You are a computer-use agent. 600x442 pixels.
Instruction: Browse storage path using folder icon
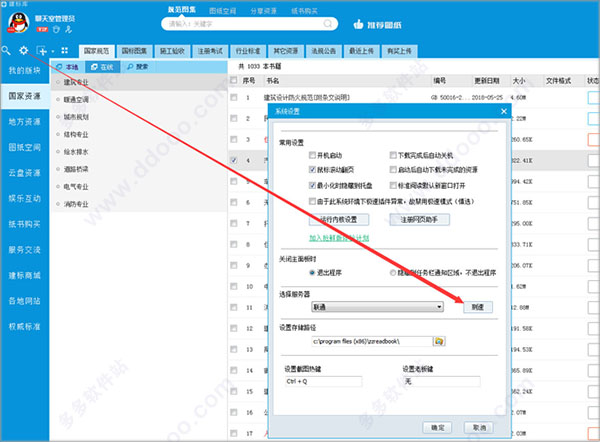tap(439, 341)
